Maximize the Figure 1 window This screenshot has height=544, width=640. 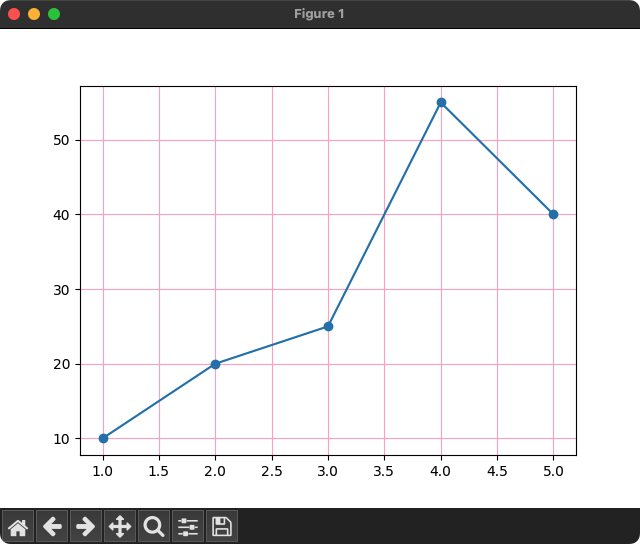point(54,14)
